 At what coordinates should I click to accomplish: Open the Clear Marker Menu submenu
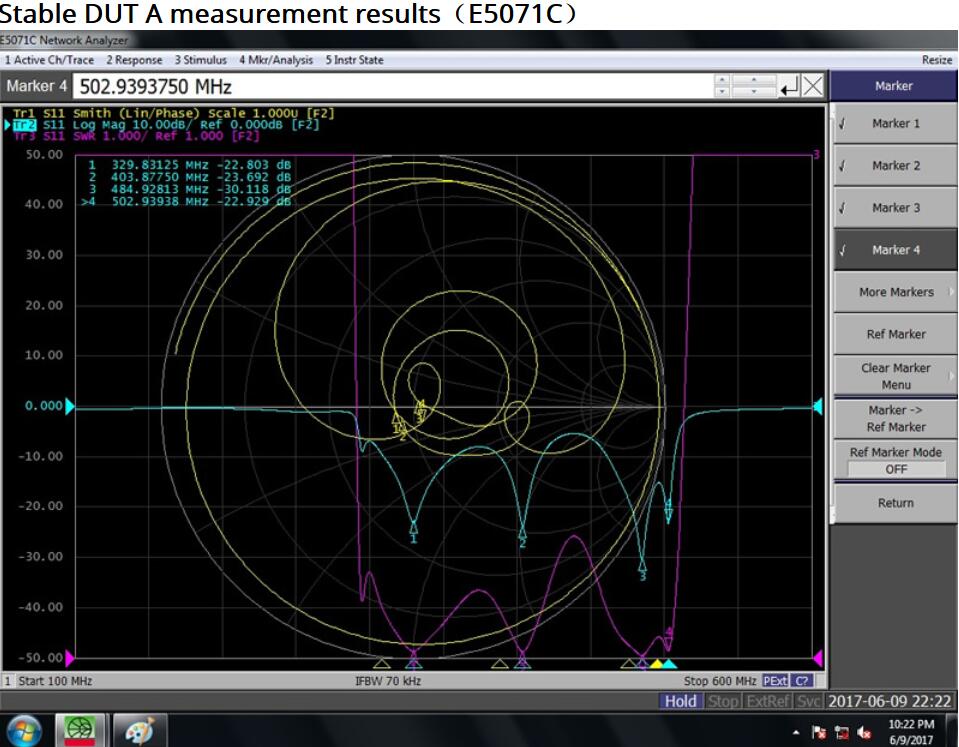click(895, 376)
